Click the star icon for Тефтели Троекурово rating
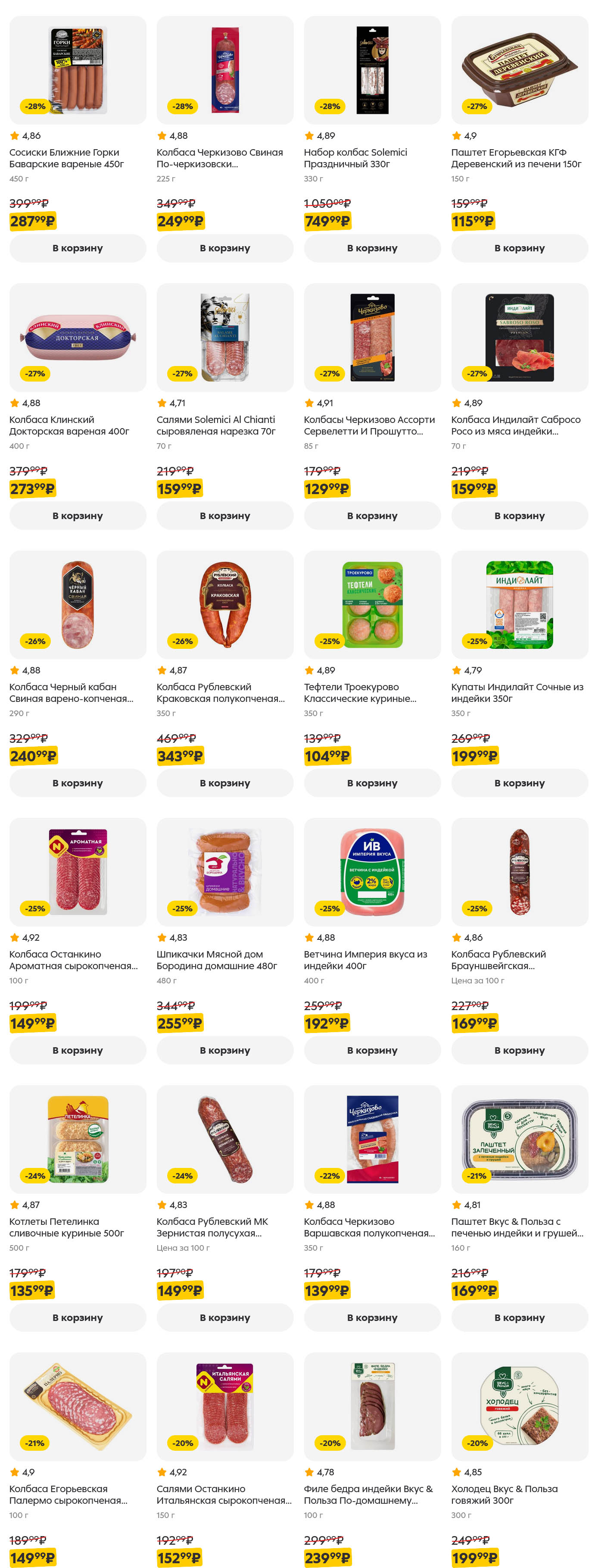 [309, 670]
